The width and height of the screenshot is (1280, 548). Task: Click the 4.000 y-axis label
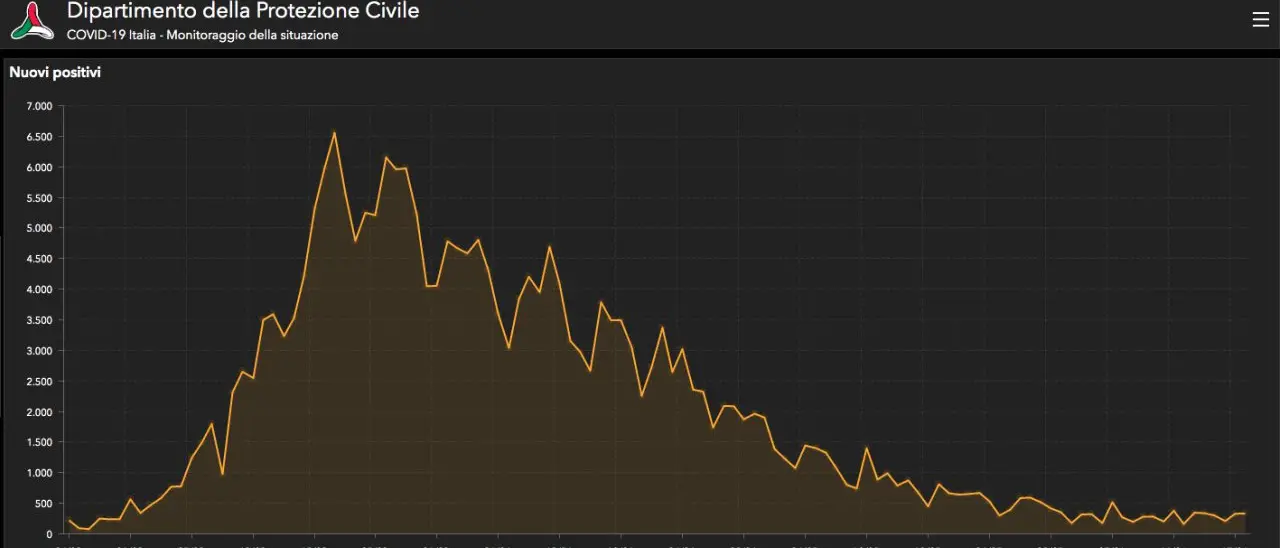39,290
